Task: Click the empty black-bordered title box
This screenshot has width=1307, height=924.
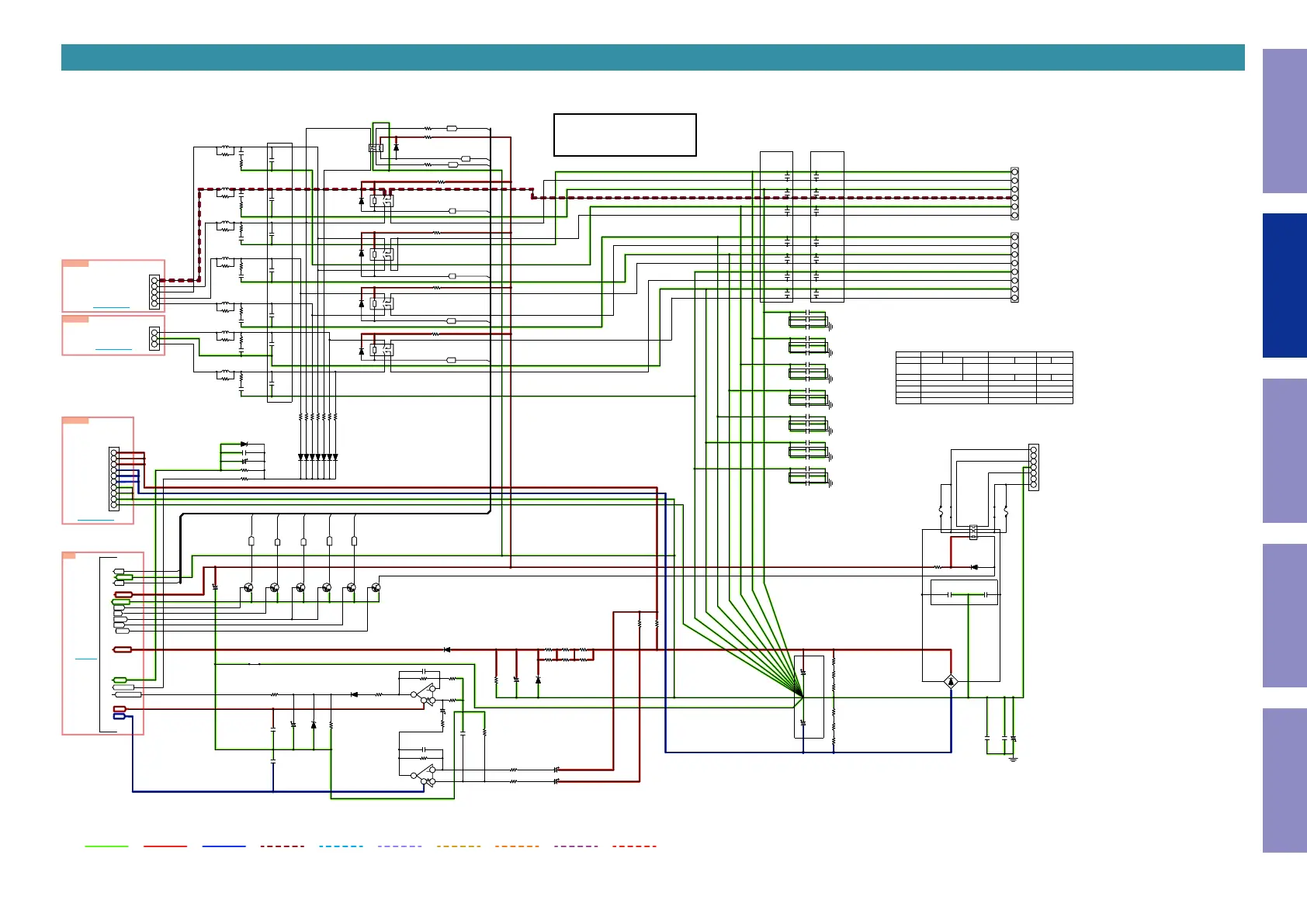Action: click(x=625, y=135)
